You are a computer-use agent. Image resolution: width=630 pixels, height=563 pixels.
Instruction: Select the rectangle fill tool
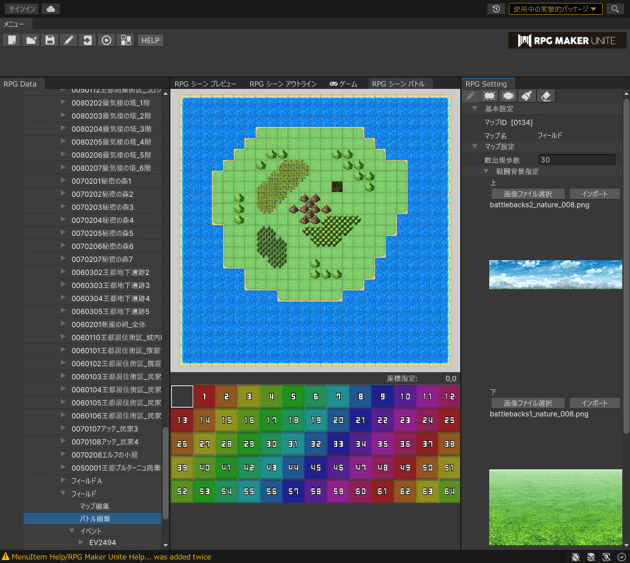click(x=490, y=96)
